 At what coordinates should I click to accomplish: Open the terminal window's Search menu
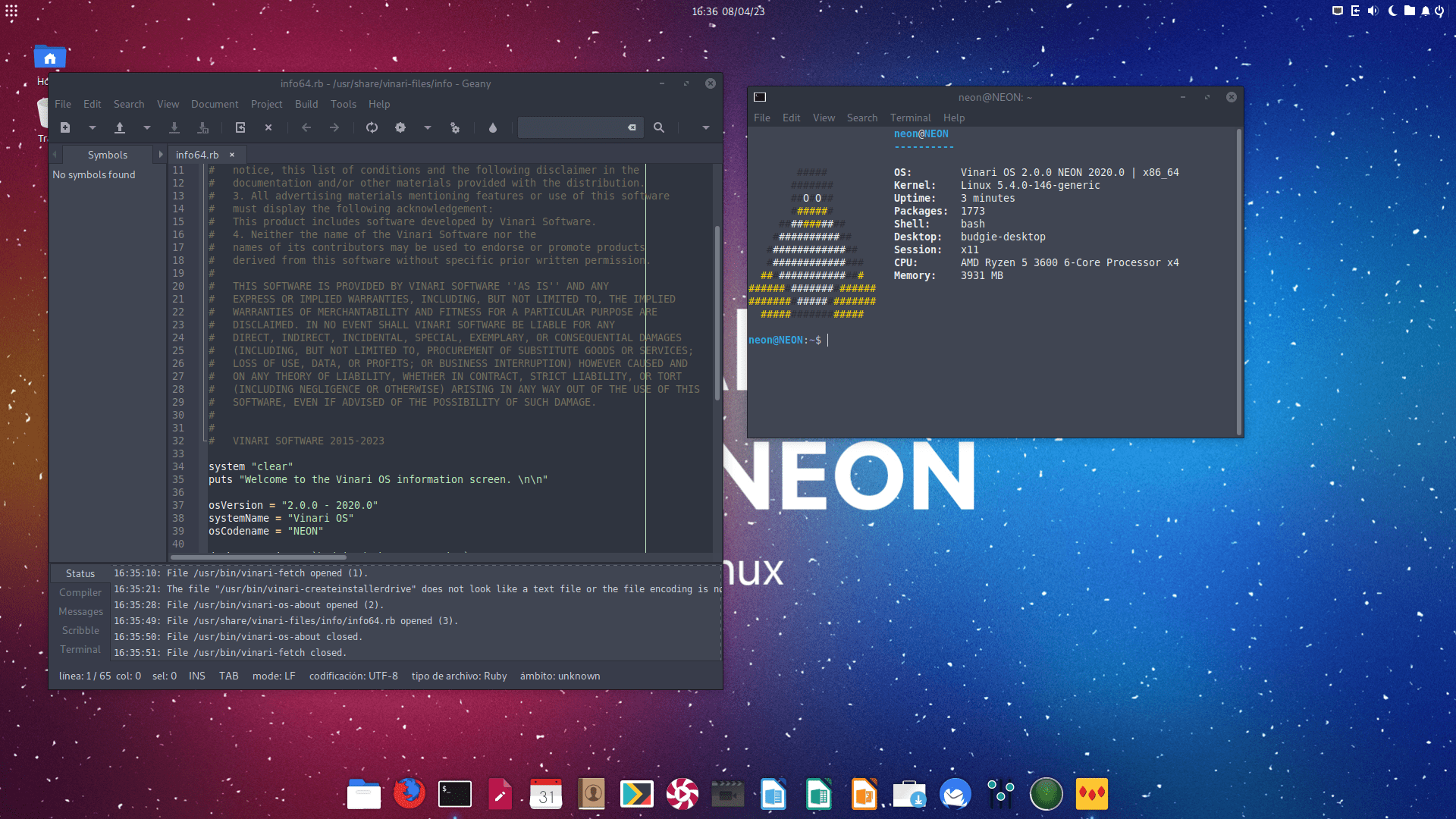pyautogui.click(x=862, y=118)
